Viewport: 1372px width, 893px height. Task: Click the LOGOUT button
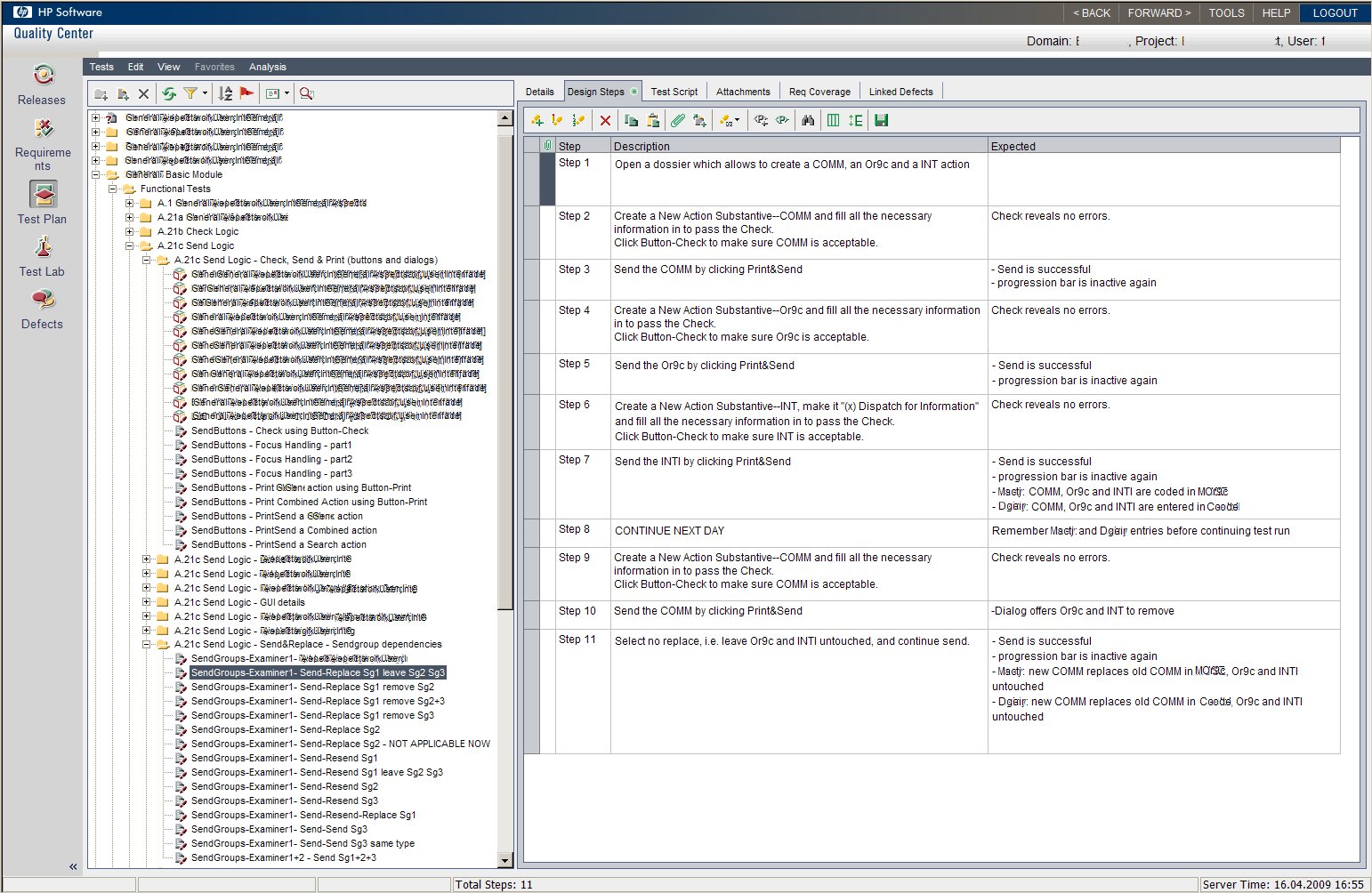[1335, 12]
